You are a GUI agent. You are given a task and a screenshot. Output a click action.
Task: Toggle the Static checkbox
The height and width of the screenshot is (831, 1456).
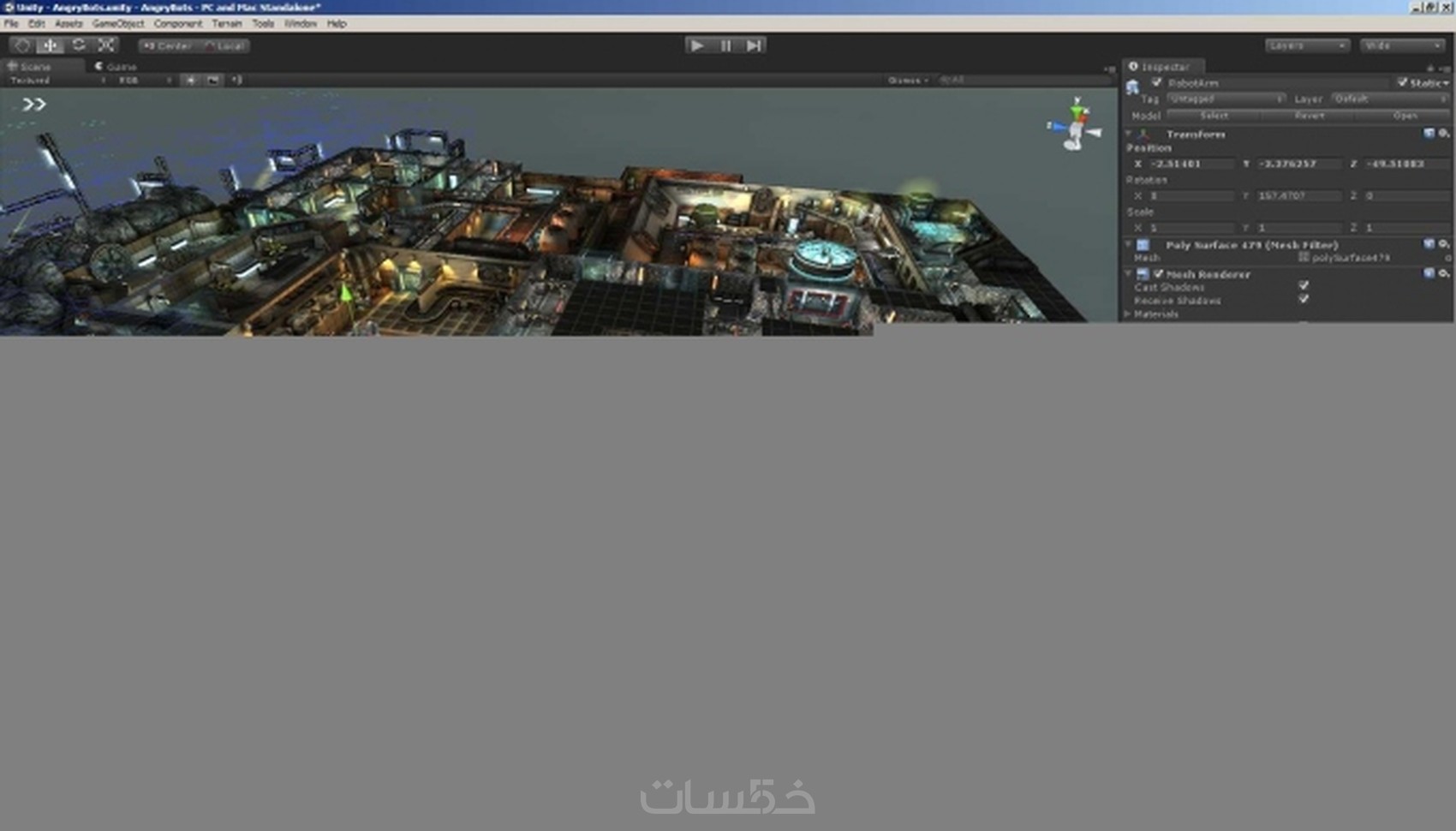1403,82
